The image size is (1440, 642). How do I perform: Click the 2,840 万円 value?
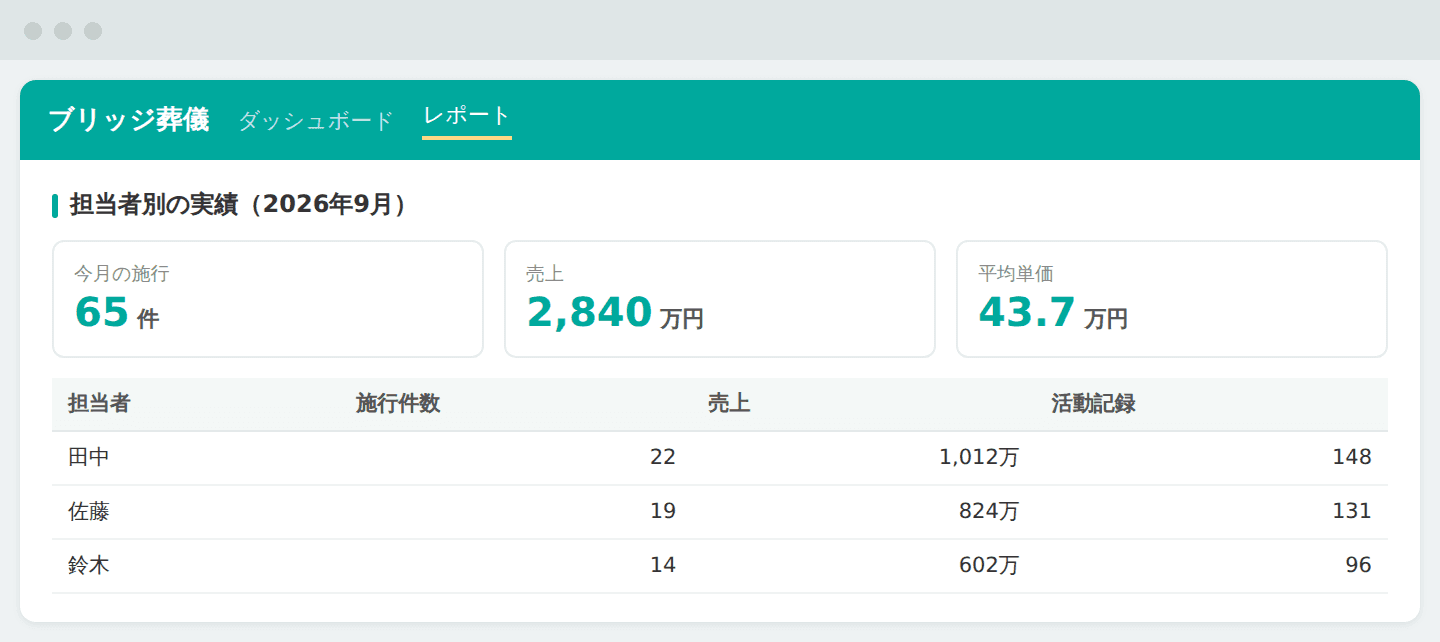(615, 314)
